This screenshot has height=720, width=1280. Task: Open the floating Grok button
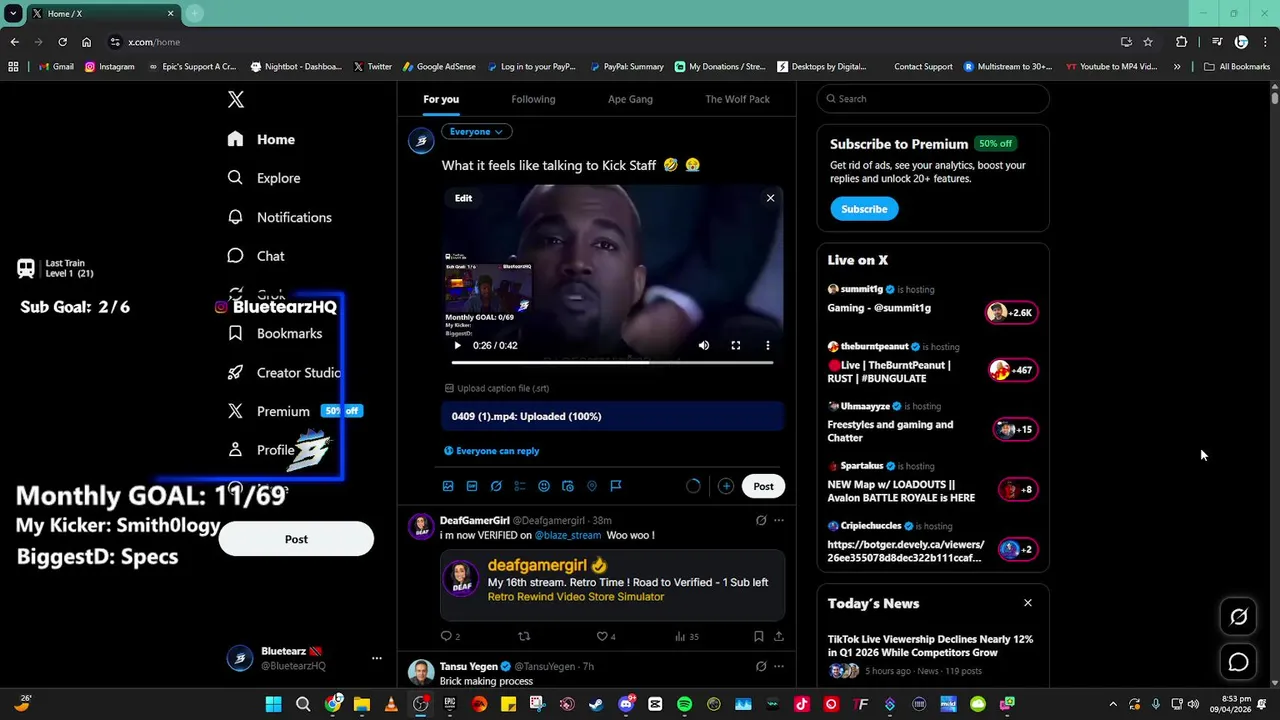pos(1238,617)
